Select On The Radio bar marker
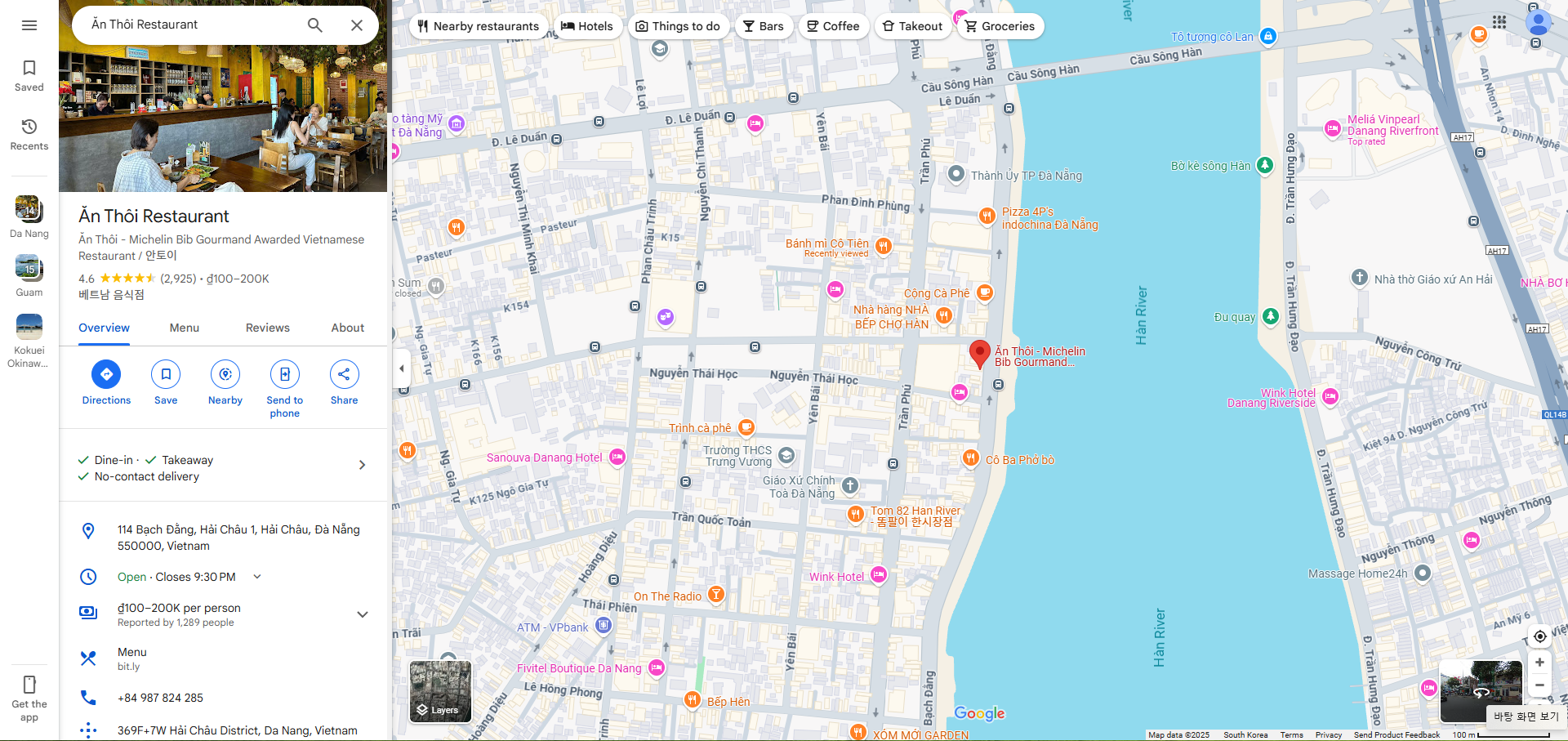The height and width of the screenshot is (741, 1568). [715, 595]
